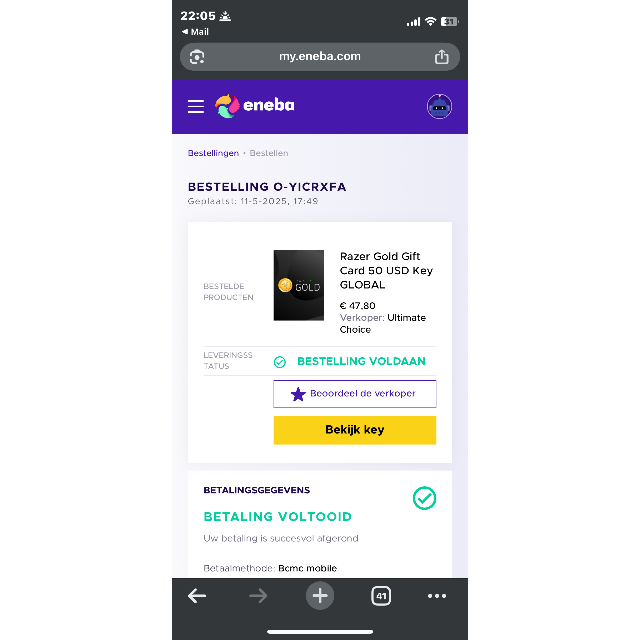Viewport: 640px width, 640px height.
Task: Go back with browser back arrow
Action: [x=197, y=596]
